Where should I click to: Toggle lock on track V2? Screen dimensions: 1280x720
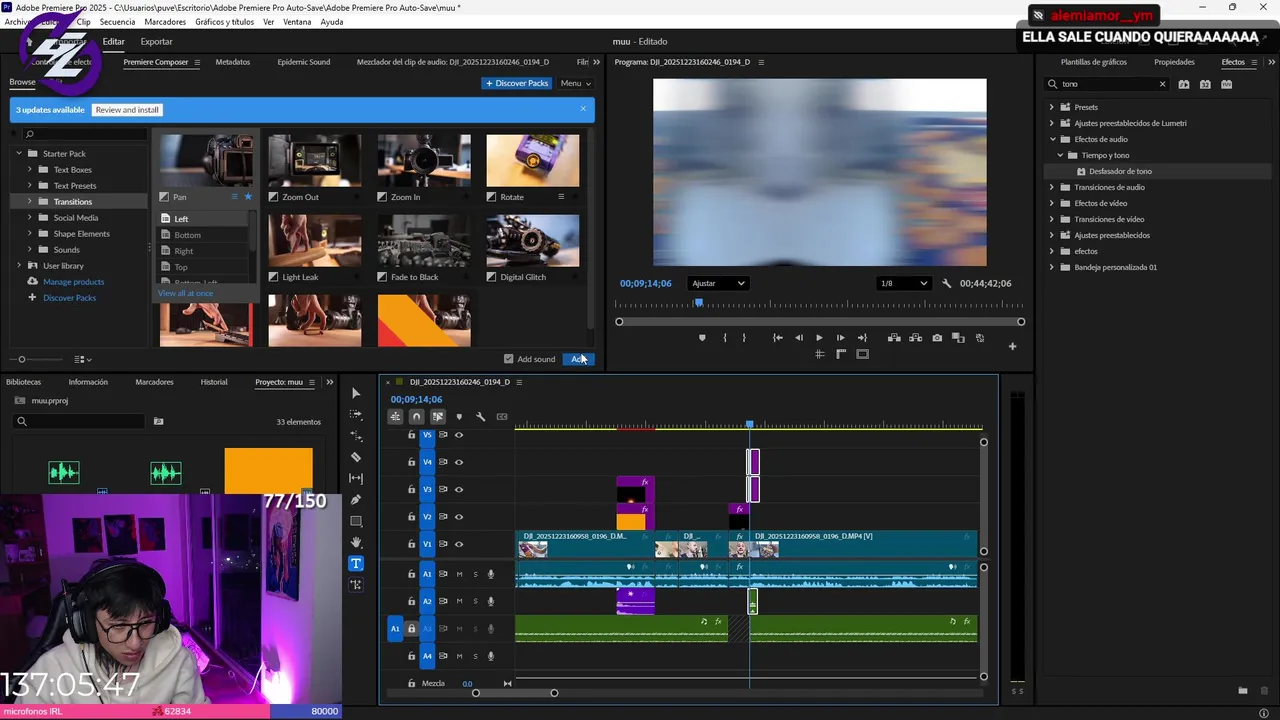(x=411, y=517)
